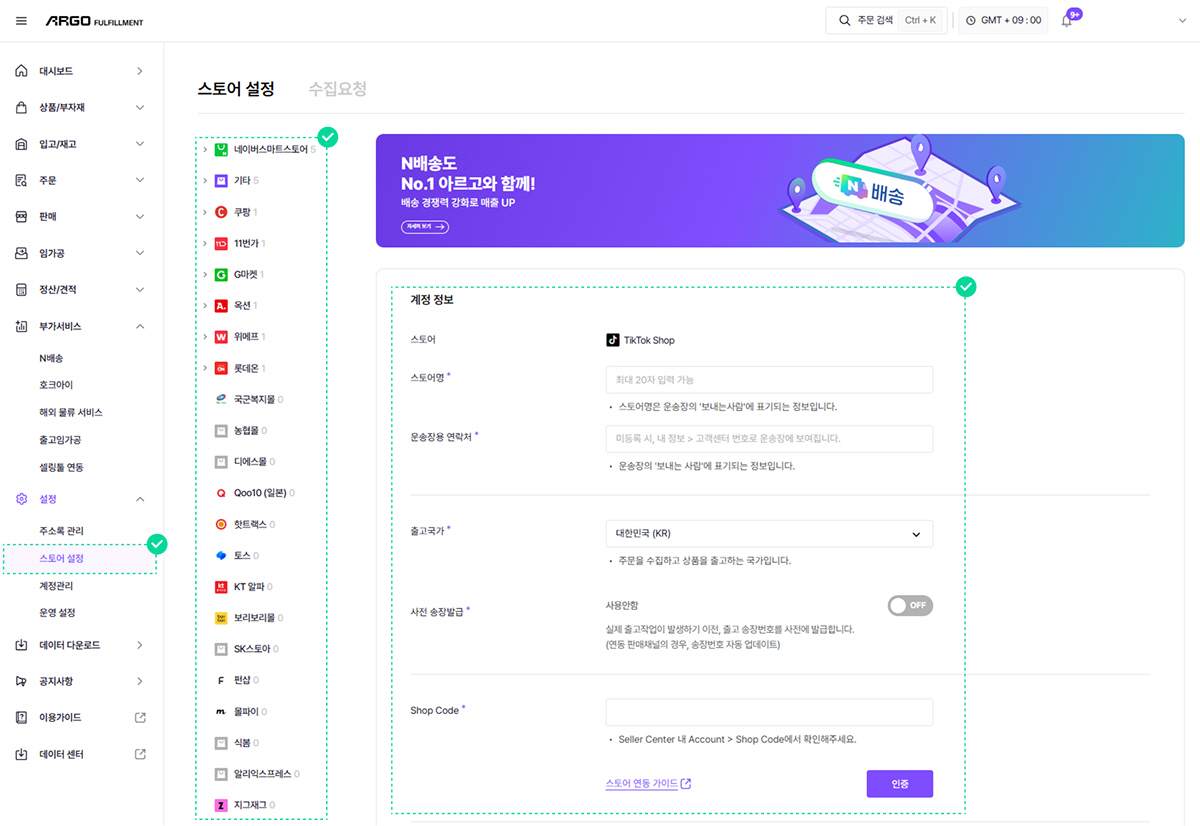Expand the 네이버스마트스토어 store group
This screenshot has width=1200, height=826.
click(x=205, y=149)
